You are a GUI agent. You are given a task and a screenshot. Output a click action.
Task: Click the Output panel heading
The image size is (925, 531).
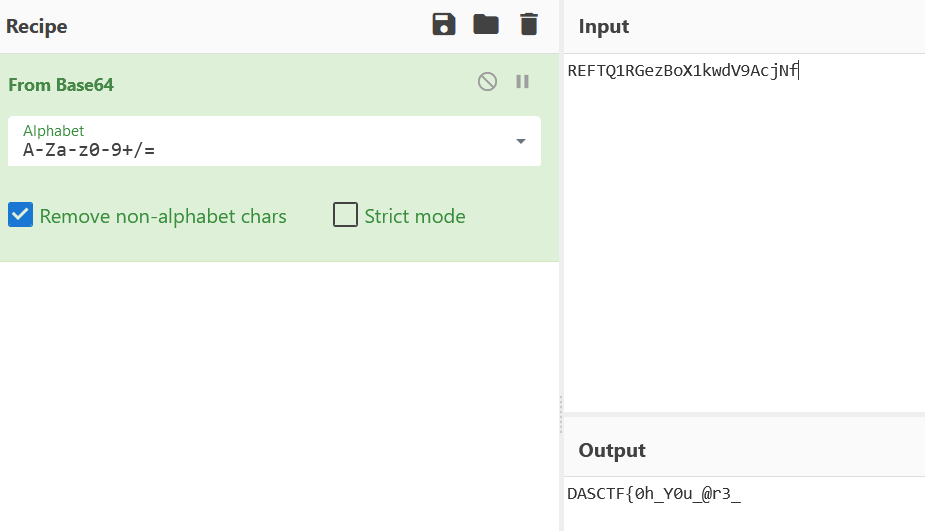(x=612, y=450)
